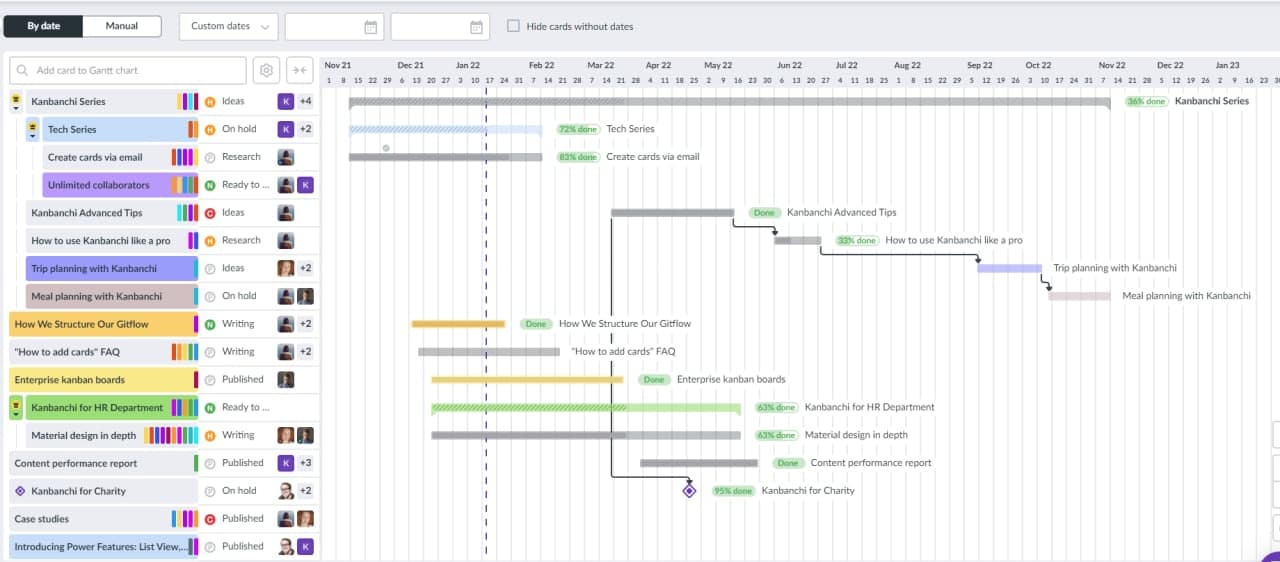Image resolution: width=1280 pixels, height=562 pixels.
Task: Click Kanbanchi for HR Department green status icon
Action: (x=210, y=408)
